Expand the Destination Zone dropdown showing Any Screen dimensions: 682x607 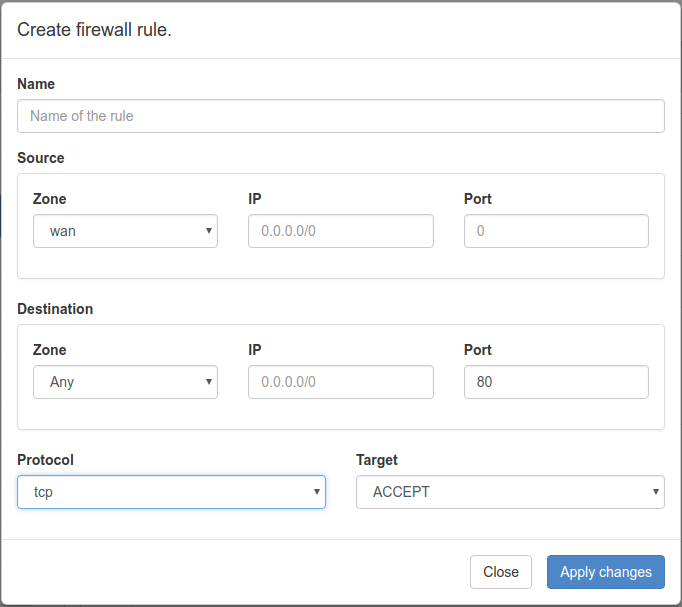125,382
